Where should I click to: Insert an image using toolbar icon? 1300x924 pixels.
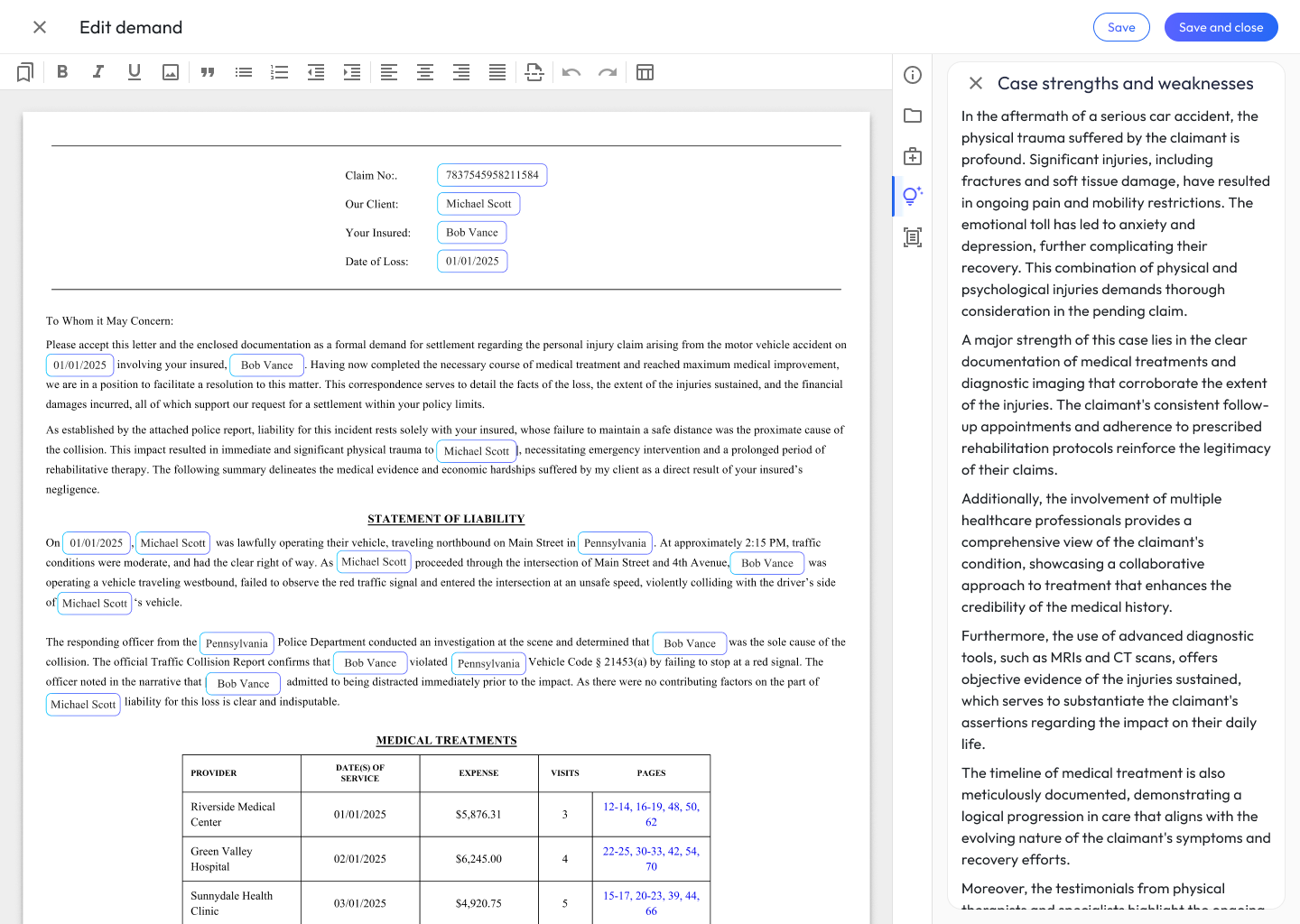[x=171, y=72]
